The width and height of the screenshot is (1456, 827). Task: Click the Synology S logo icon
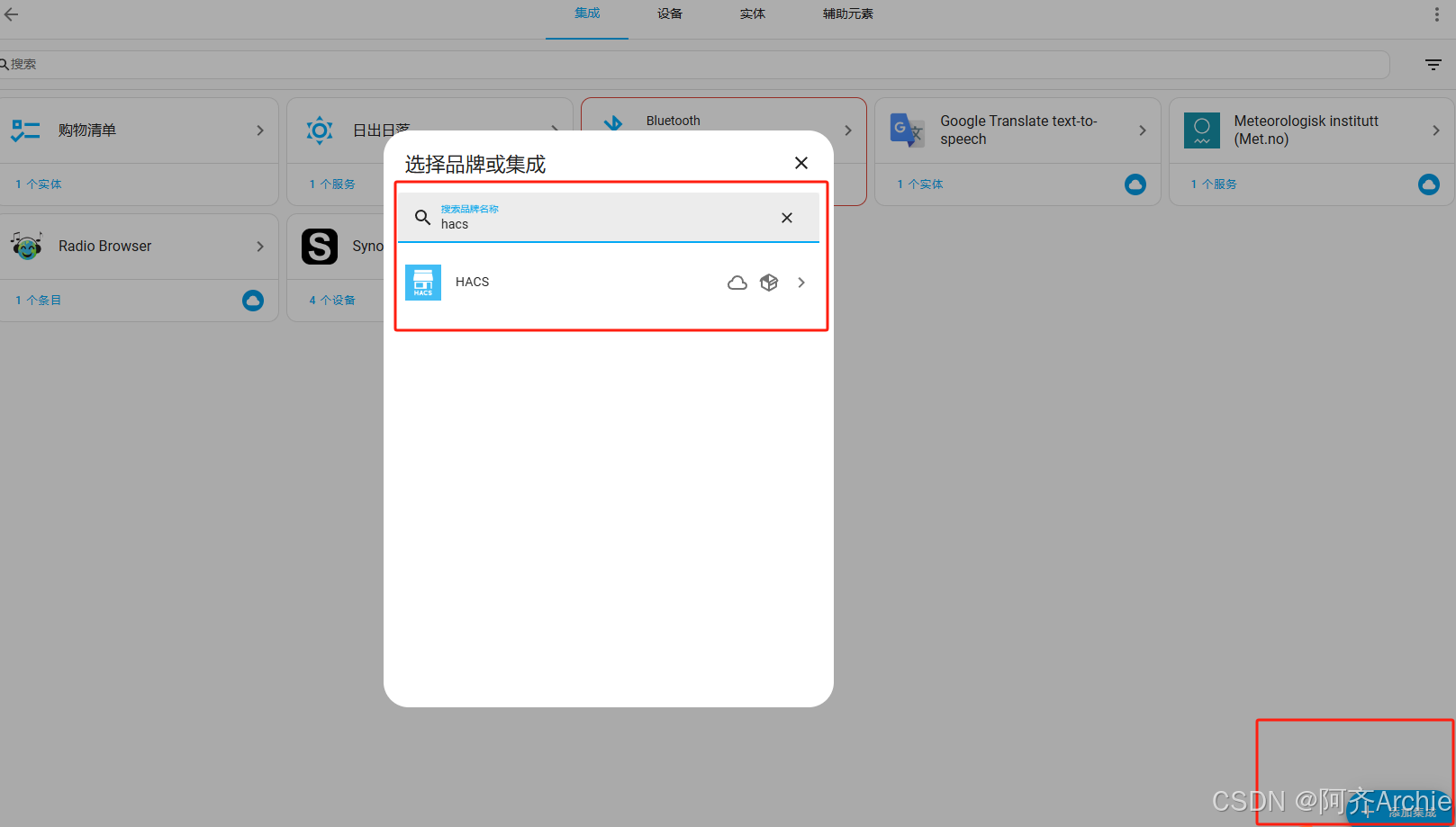[x=320, y=247]
